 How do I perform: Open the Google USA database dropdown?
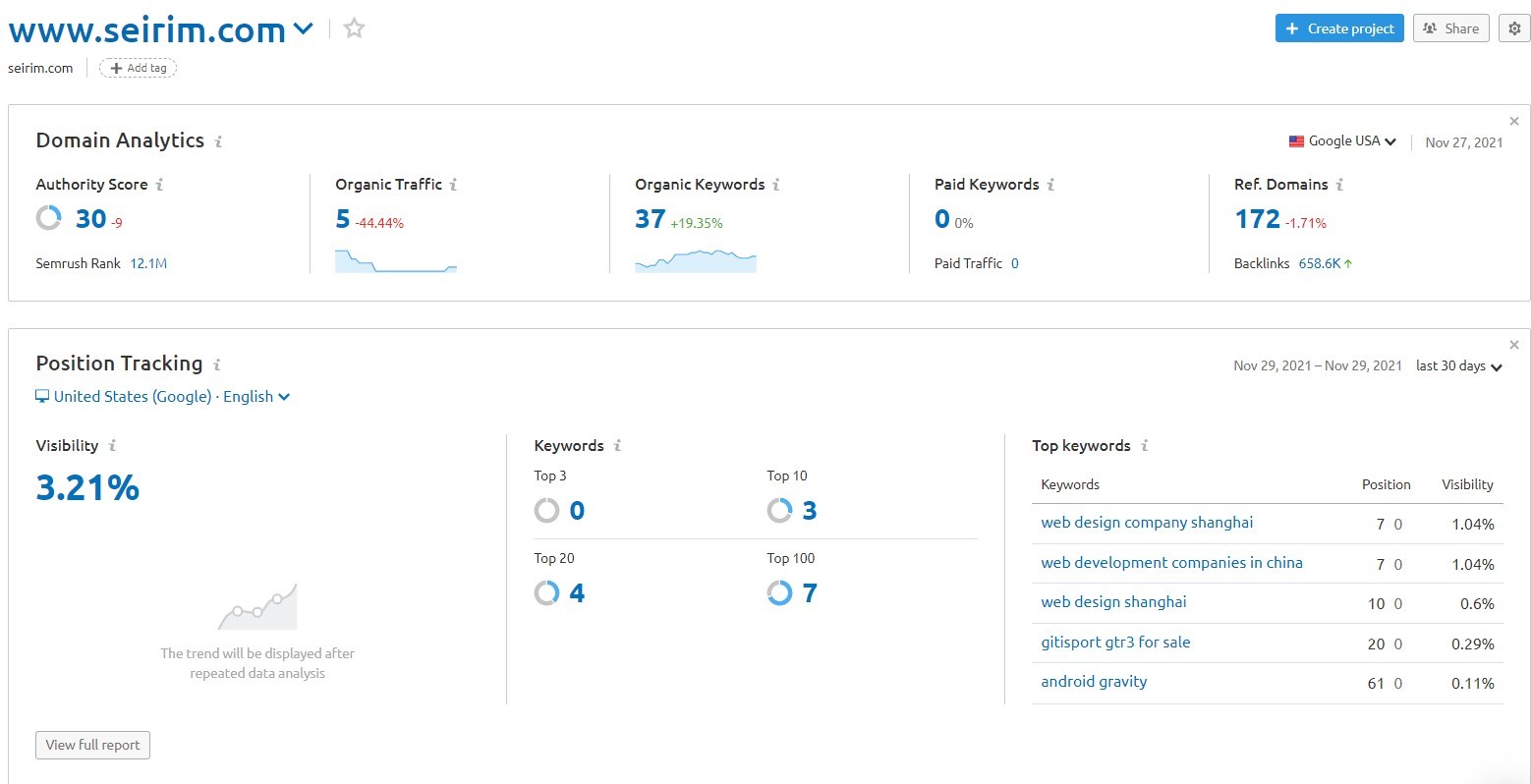click(x=1342, y=141)
